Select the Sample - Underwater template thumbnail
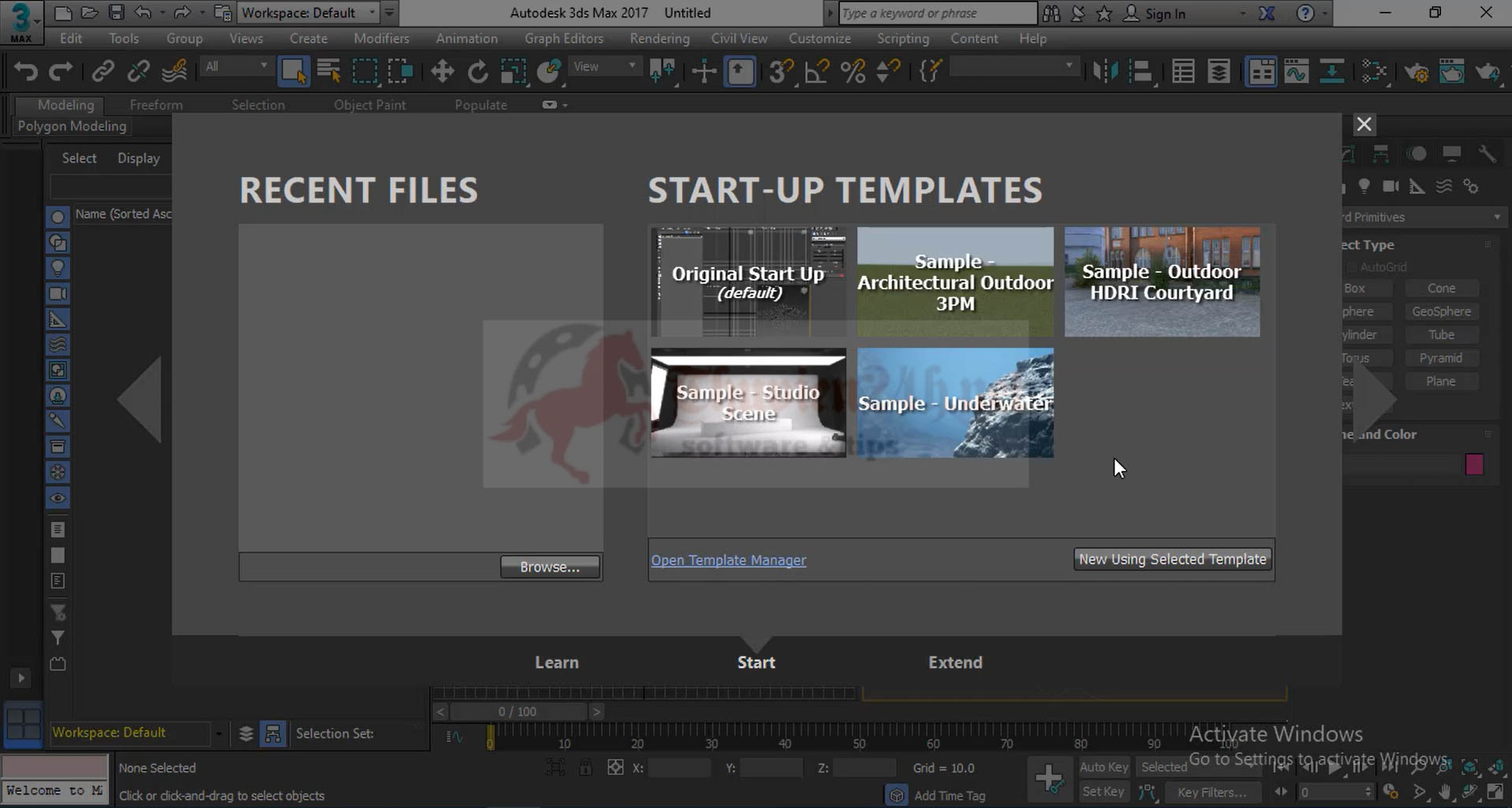The image size is (1512, 808). (x=954, y=403)
